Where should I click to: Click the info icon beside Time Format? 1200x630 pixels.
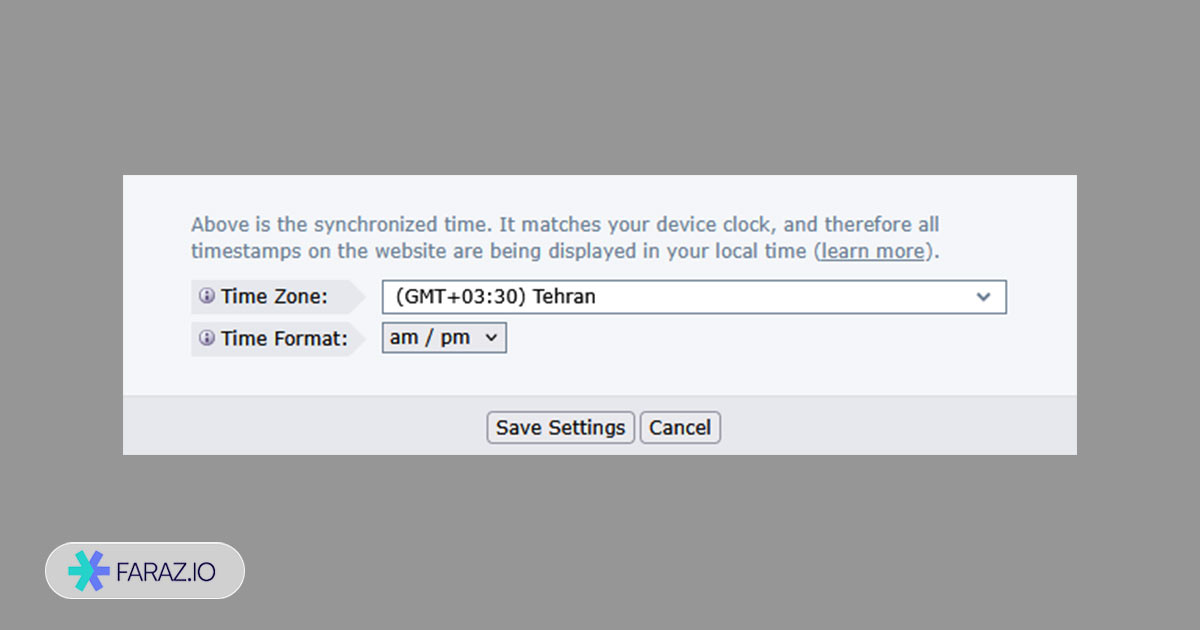(206, 339)
